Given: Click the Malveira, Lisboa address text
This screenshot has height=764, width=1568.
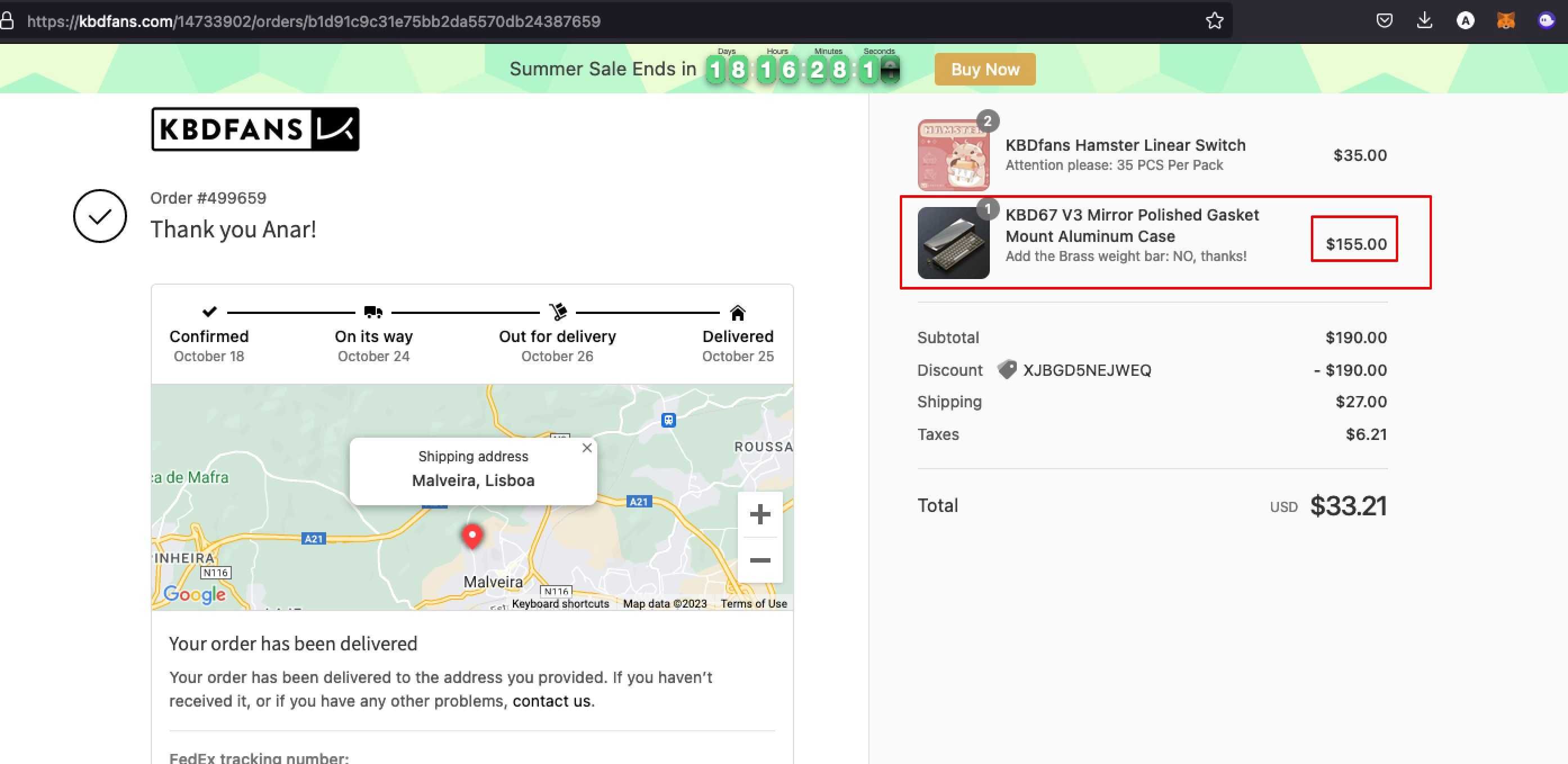Looking at the screenshot, I should point(473,480).
